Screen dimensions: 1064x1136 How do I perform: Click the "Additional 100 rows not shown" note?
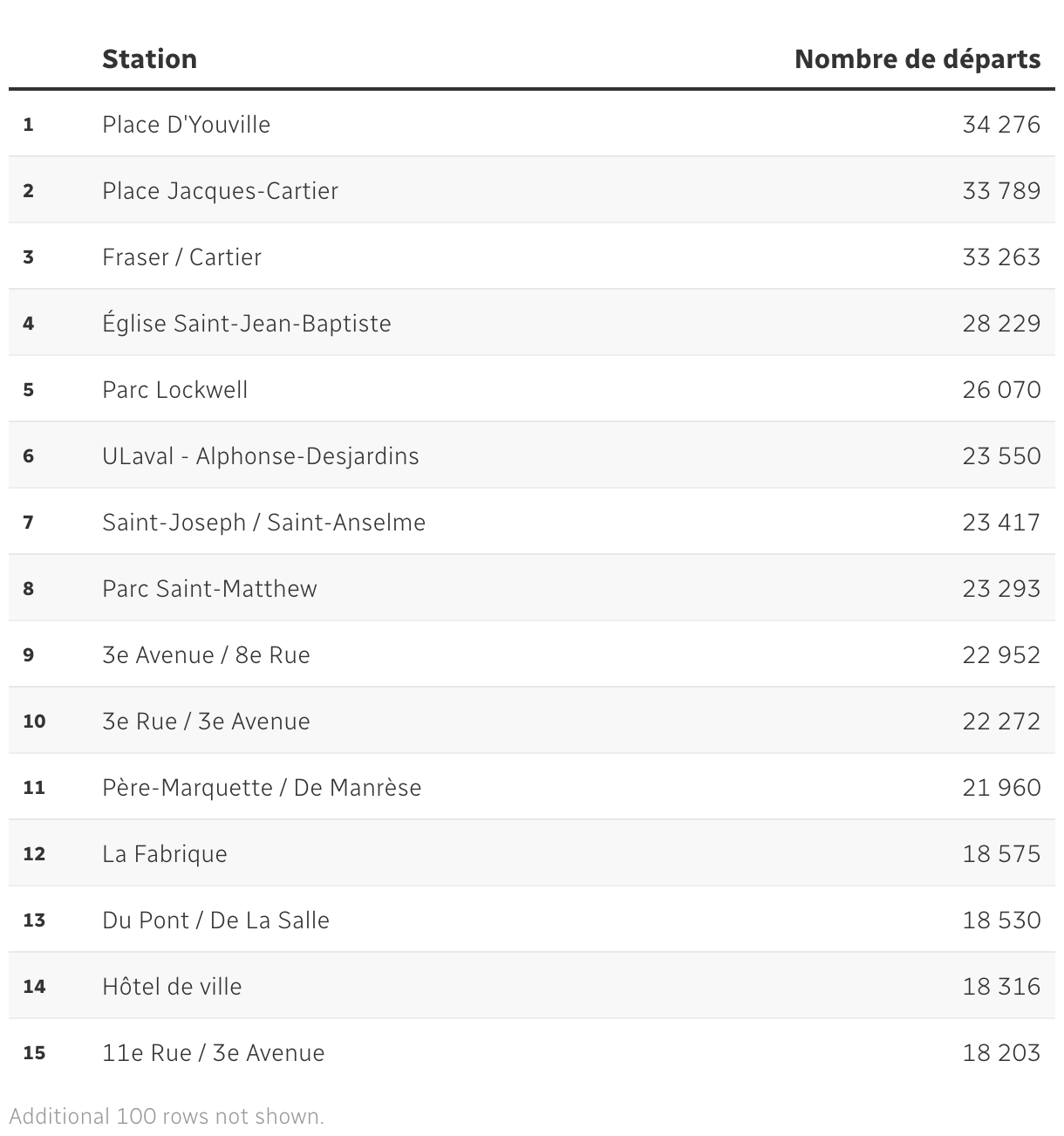tap(167, 1116)
